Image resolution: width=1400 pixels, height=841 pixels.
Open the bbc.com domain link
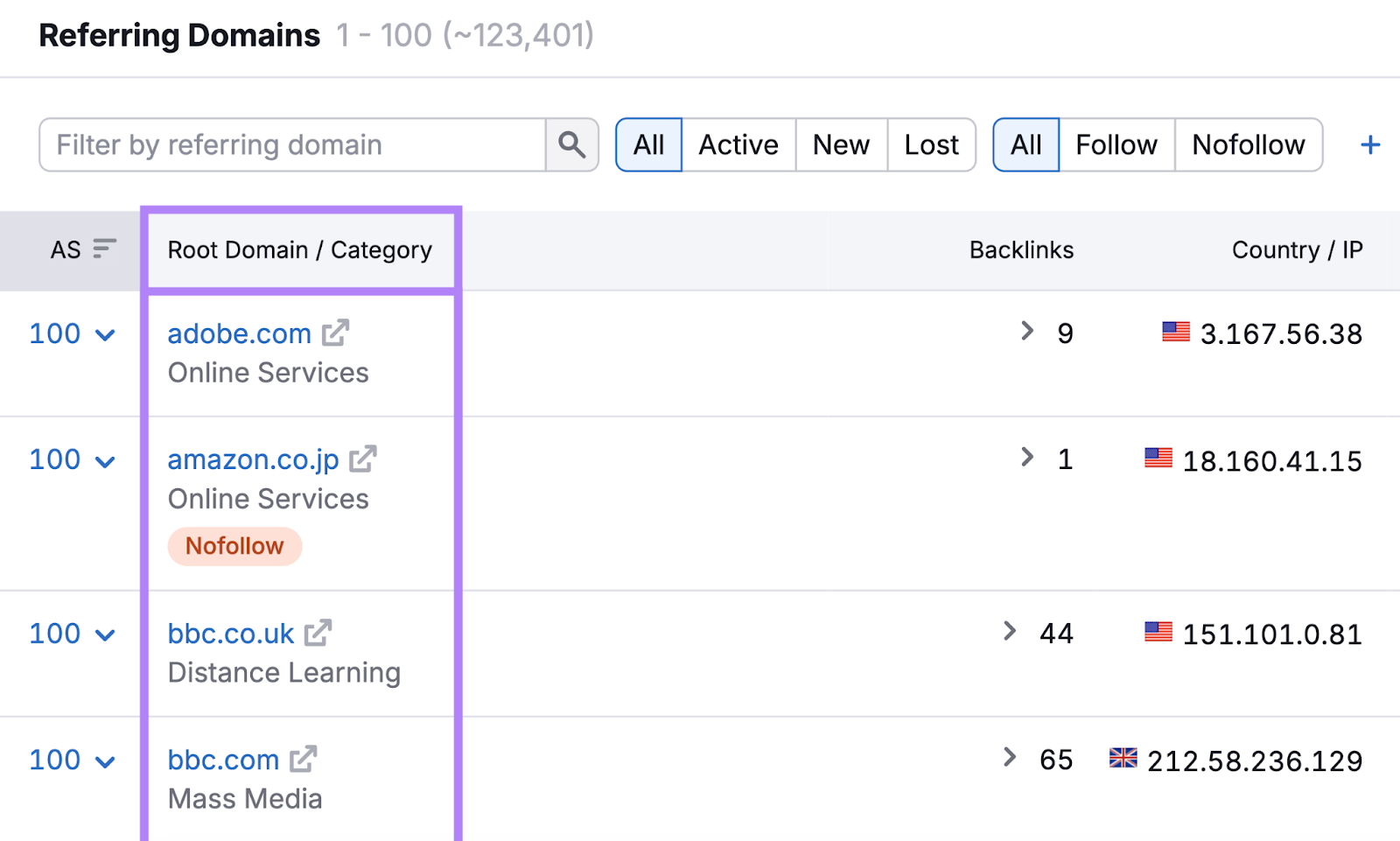[x=223, y=760]
